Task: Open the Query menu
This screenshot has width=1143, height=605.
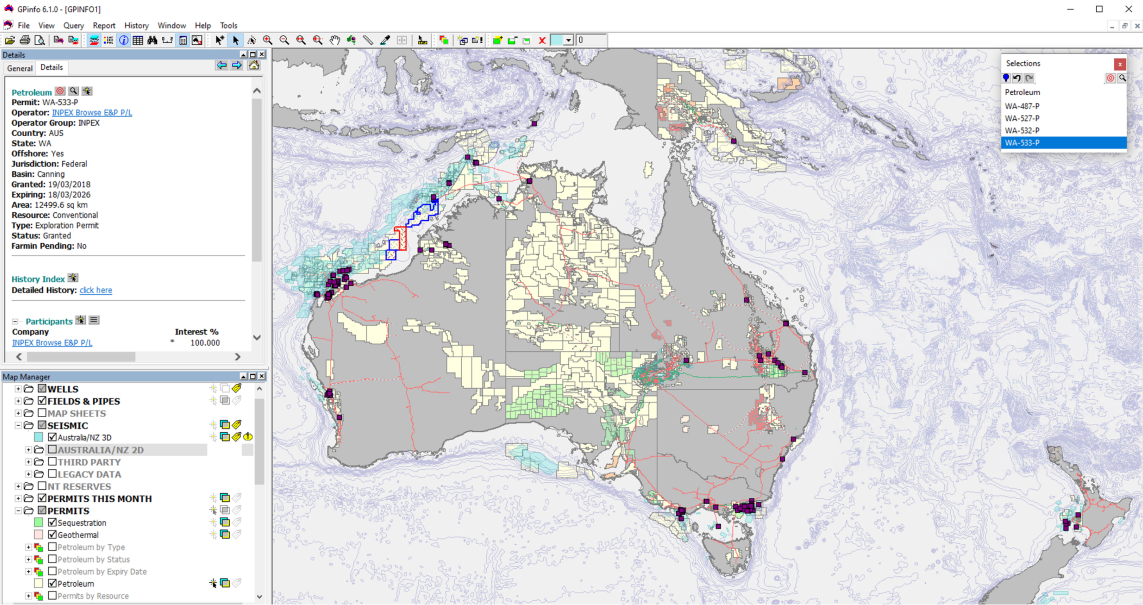Action: click(x=74, y=25)
